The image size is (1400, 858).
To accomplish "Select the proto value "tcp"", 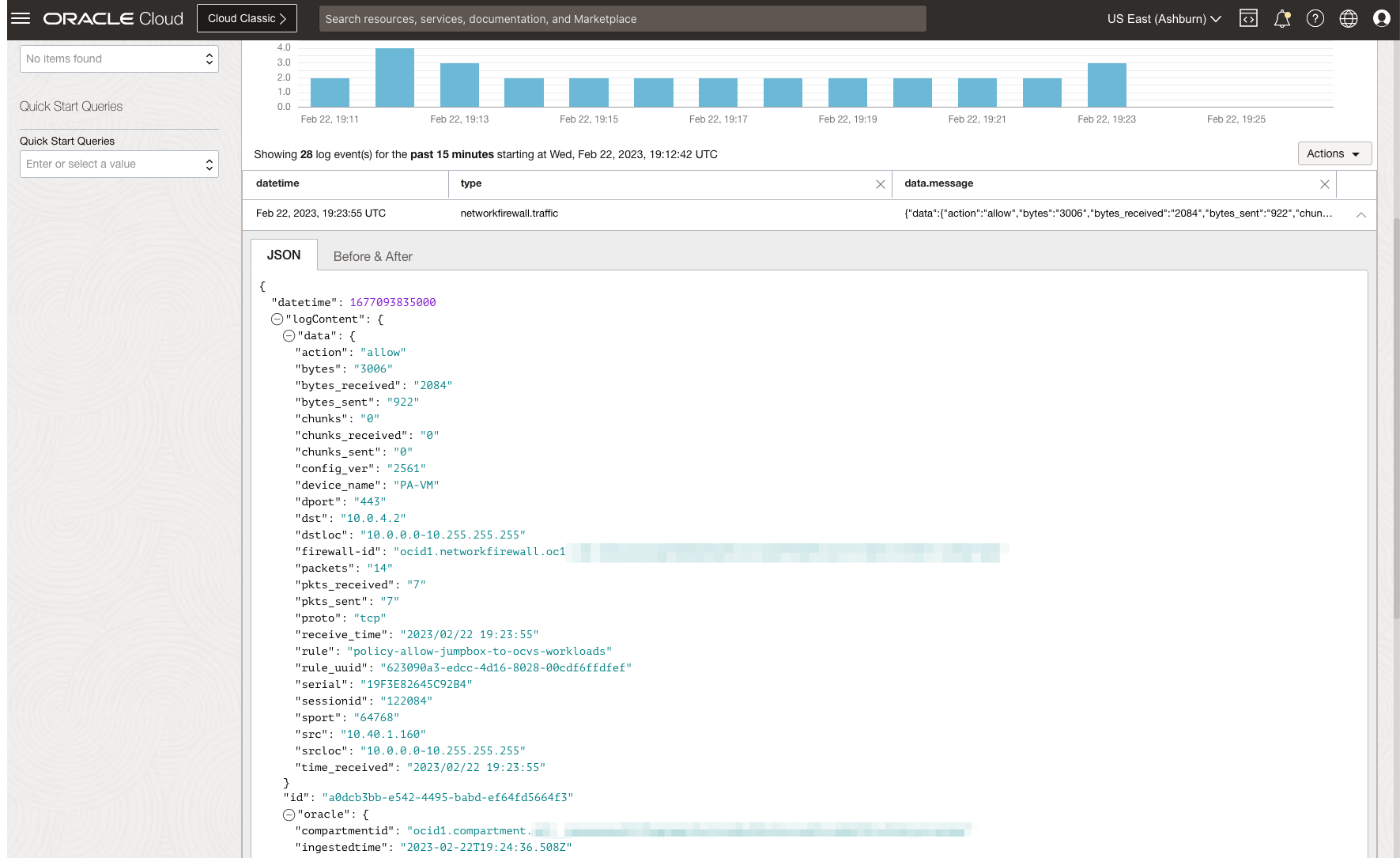I will (x=370, y=618).
